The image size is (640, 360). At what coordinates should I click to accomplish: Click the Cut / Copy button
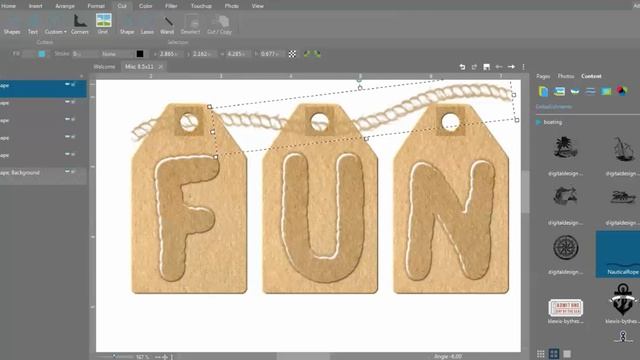coord(220,24)
